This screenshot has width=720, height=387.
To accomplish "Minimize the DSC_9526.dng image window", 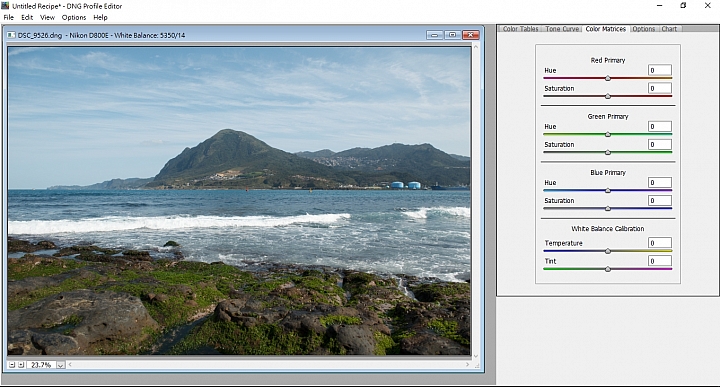I will (x=434, y=35).
